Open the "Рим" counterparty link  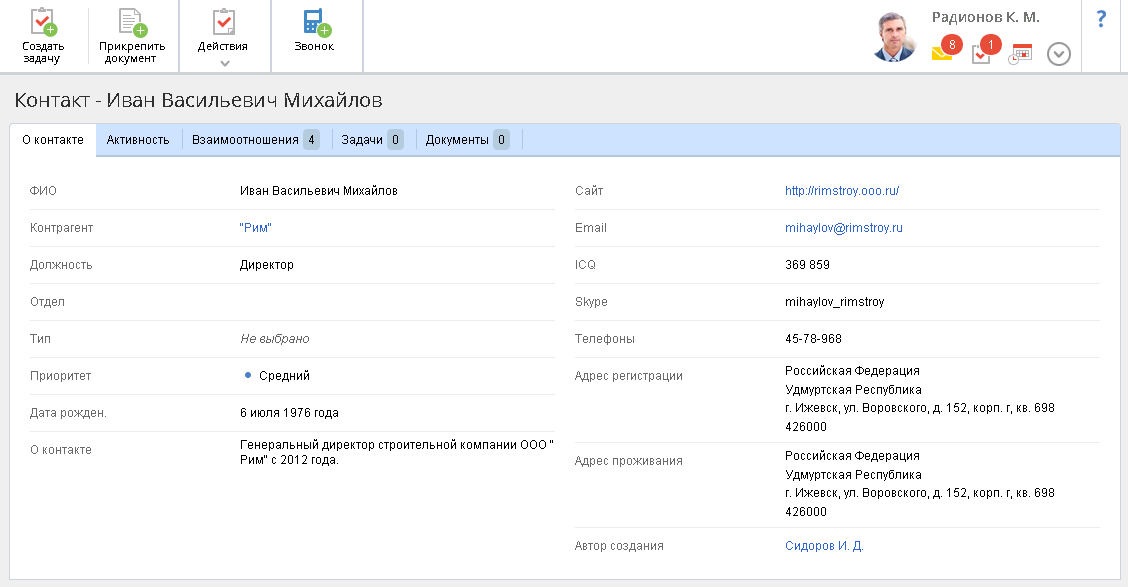pyautogui.click(x=256, y=228)
